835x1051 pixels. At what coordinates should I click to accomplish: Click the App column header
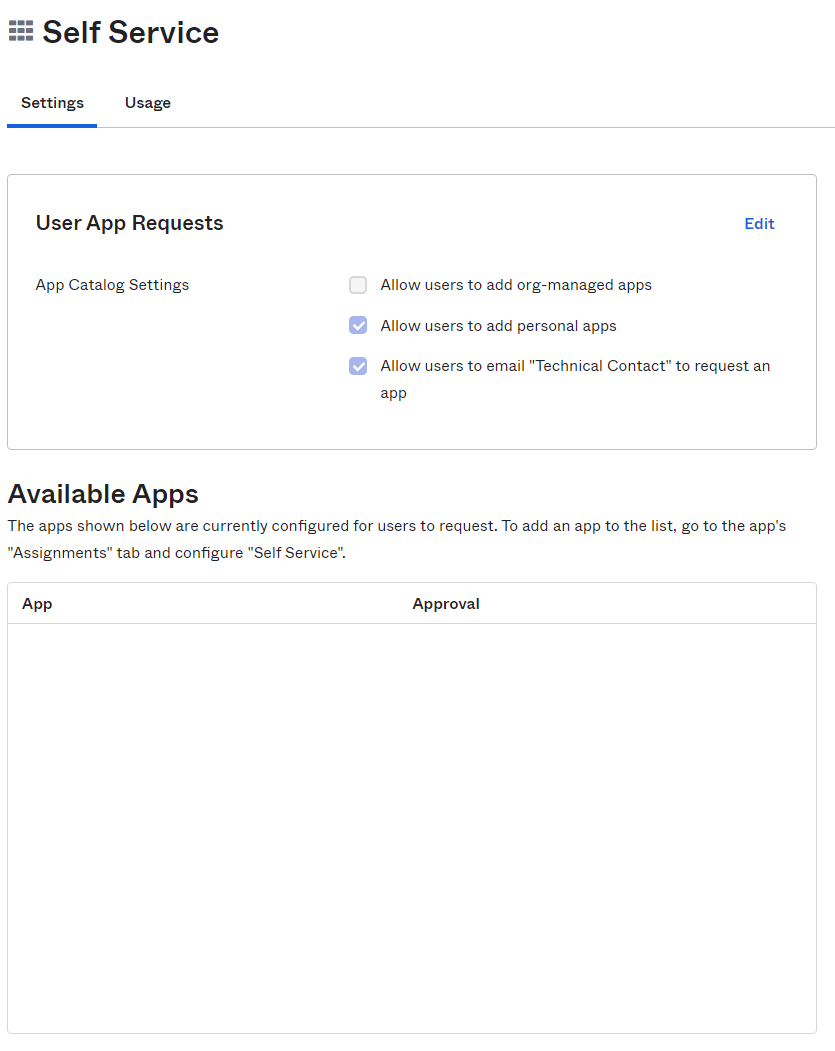[37, 604]
